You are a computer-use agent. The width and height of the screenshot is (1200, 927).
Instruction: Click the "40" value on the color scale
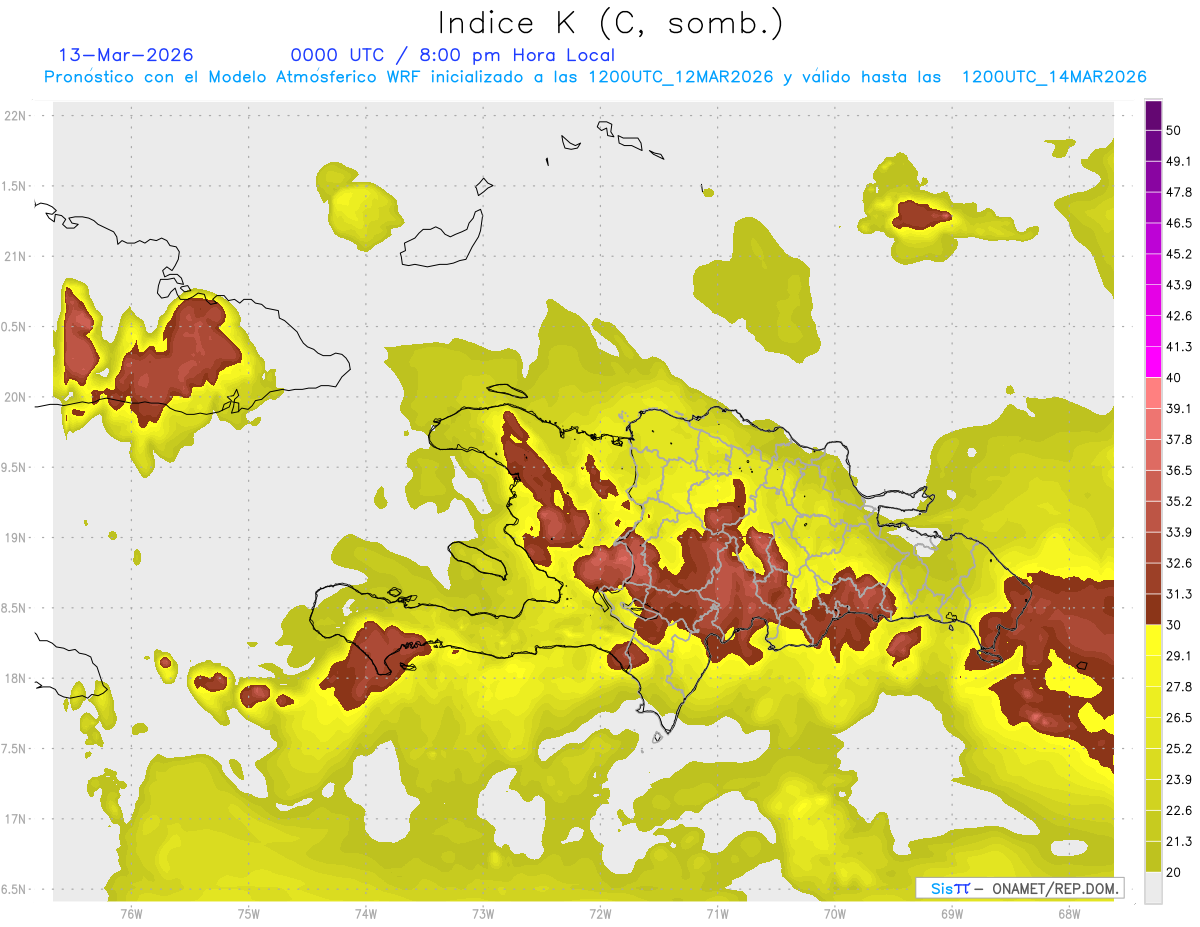(1174, 378)
